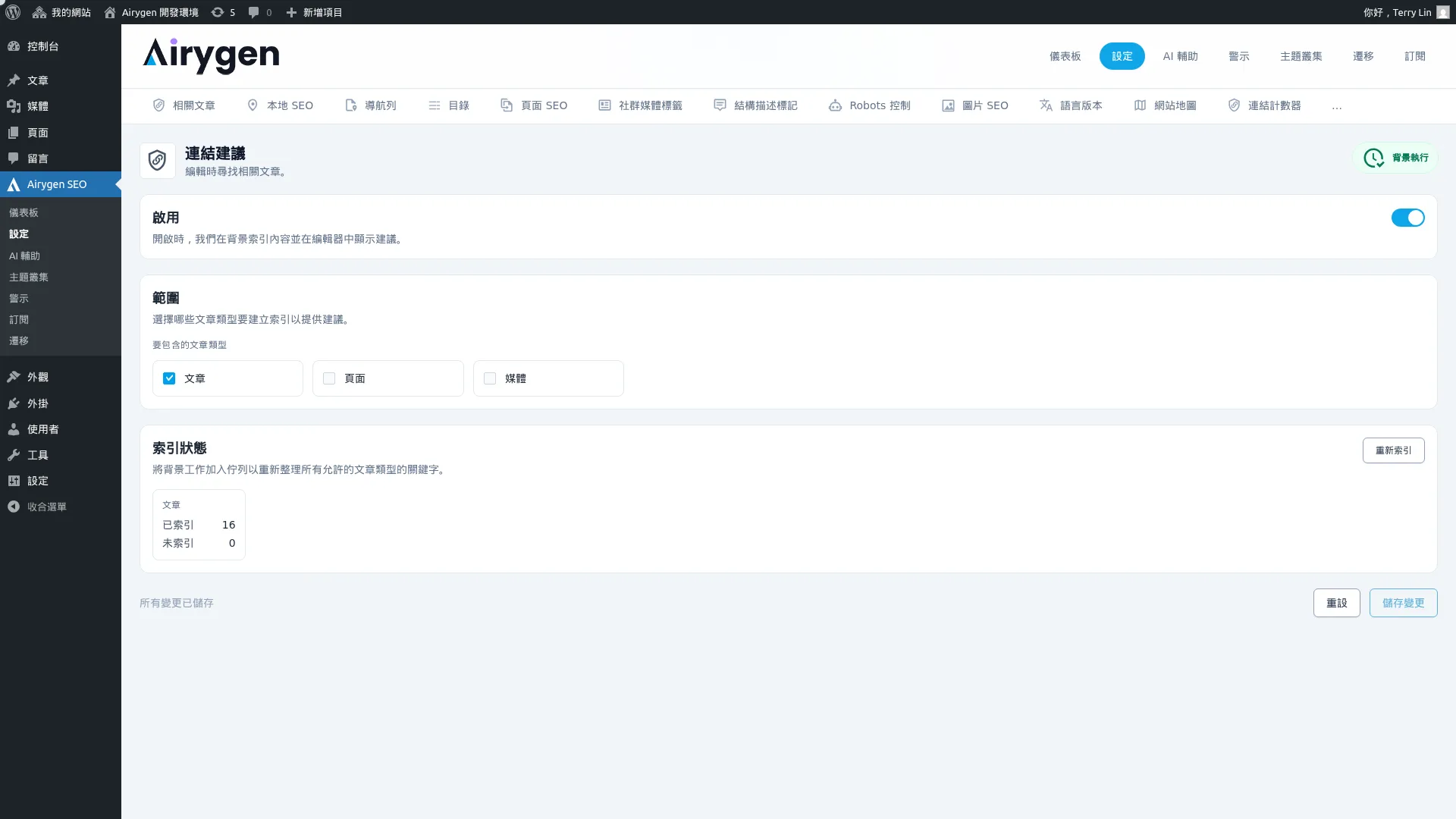Viewport: 1456px width, 819px height.
Task: Toggle the 啟用 switch off
Action: [1408, 218]
